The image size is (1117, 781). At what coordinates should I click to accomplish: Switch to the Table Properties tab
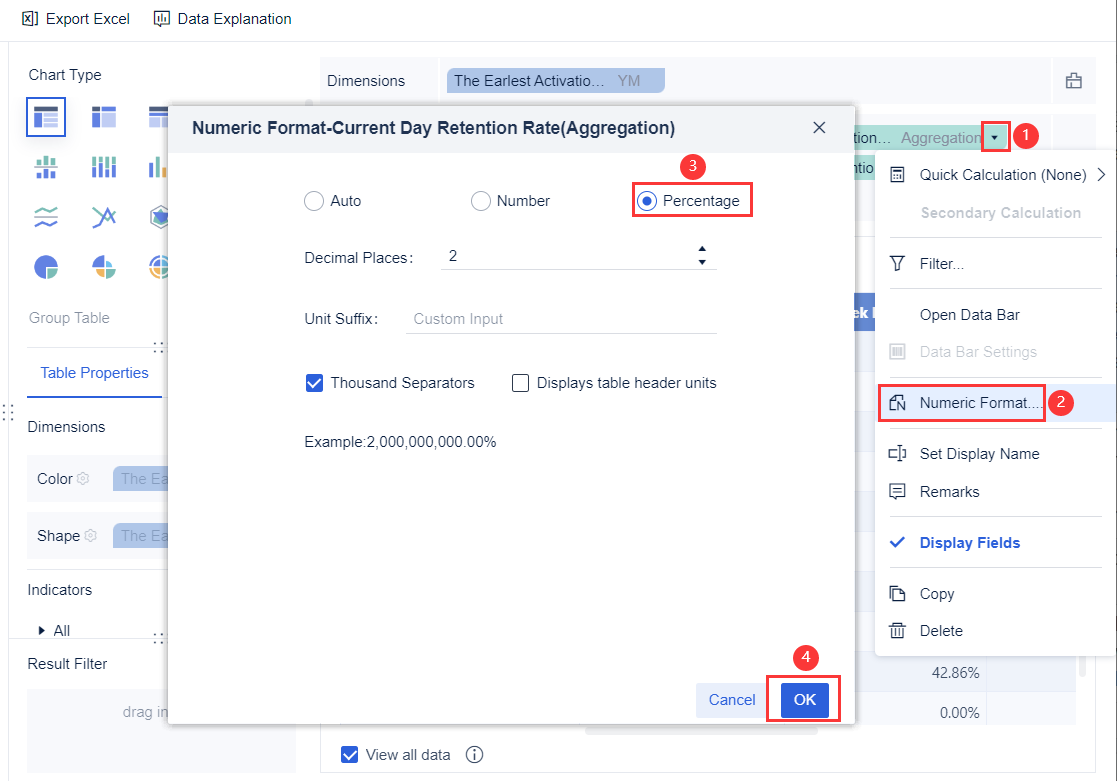pyautogui.click(x=93, y=372)
